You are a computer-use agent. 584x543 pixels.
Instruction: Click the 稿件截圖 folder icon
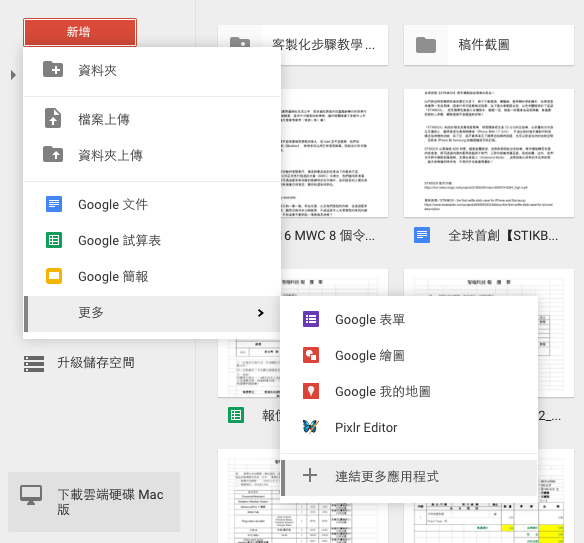pos(426,45)
